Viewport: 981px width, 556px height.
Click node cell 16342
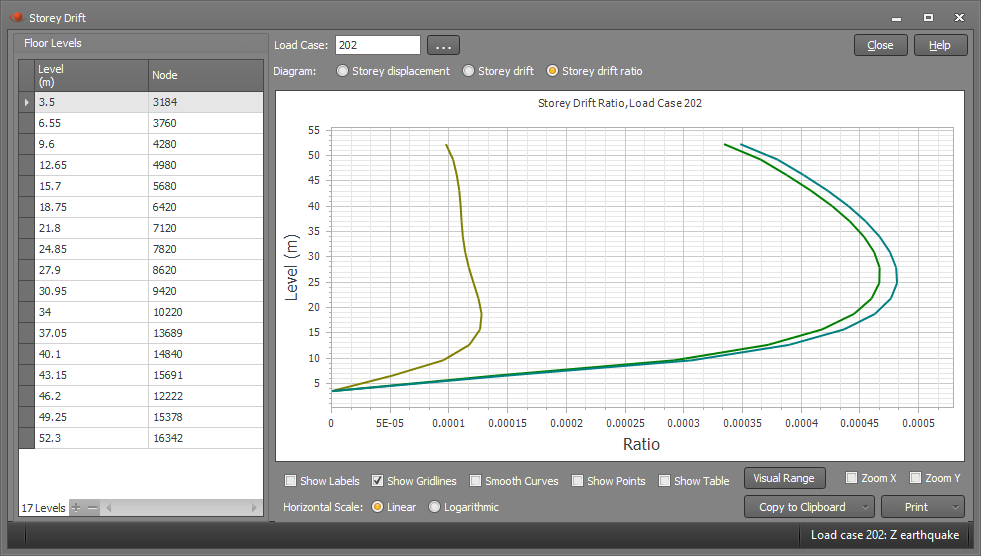tap(206, 438)
